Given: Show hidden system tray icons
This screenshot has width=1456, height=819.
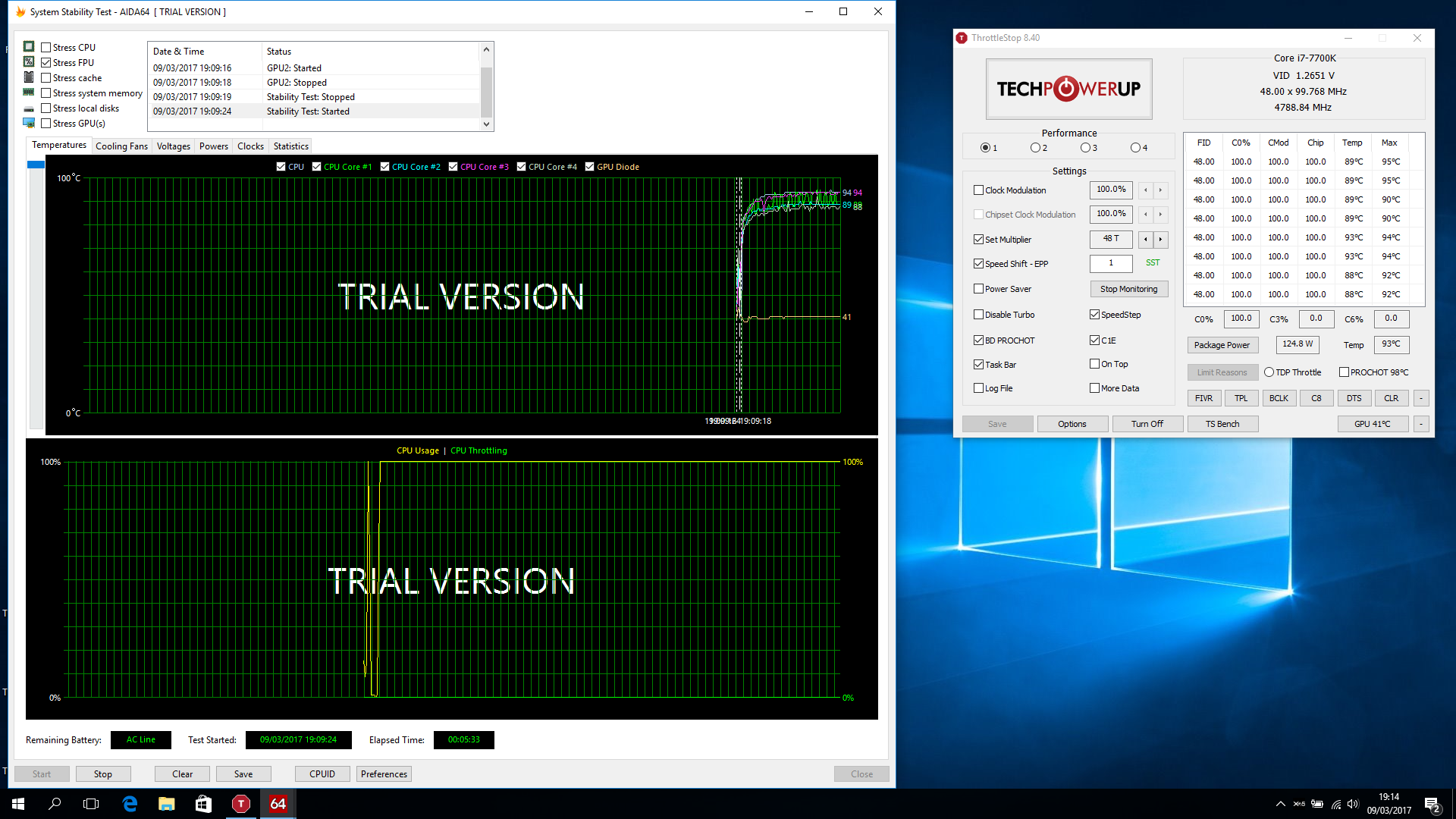Looking at the screenshot, I should [x=1280, y=804].
